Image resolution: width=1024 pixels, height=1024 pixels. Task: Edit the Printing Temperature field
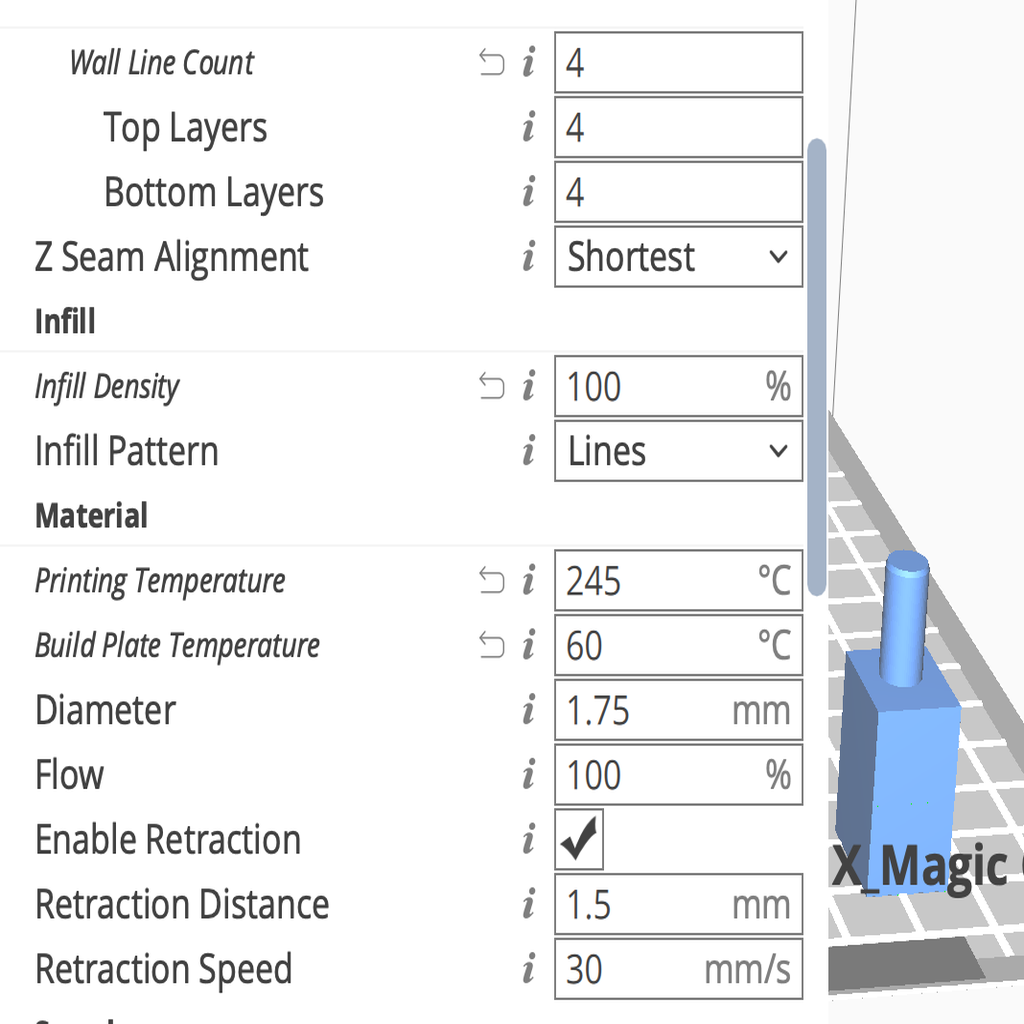click(679, 581)
